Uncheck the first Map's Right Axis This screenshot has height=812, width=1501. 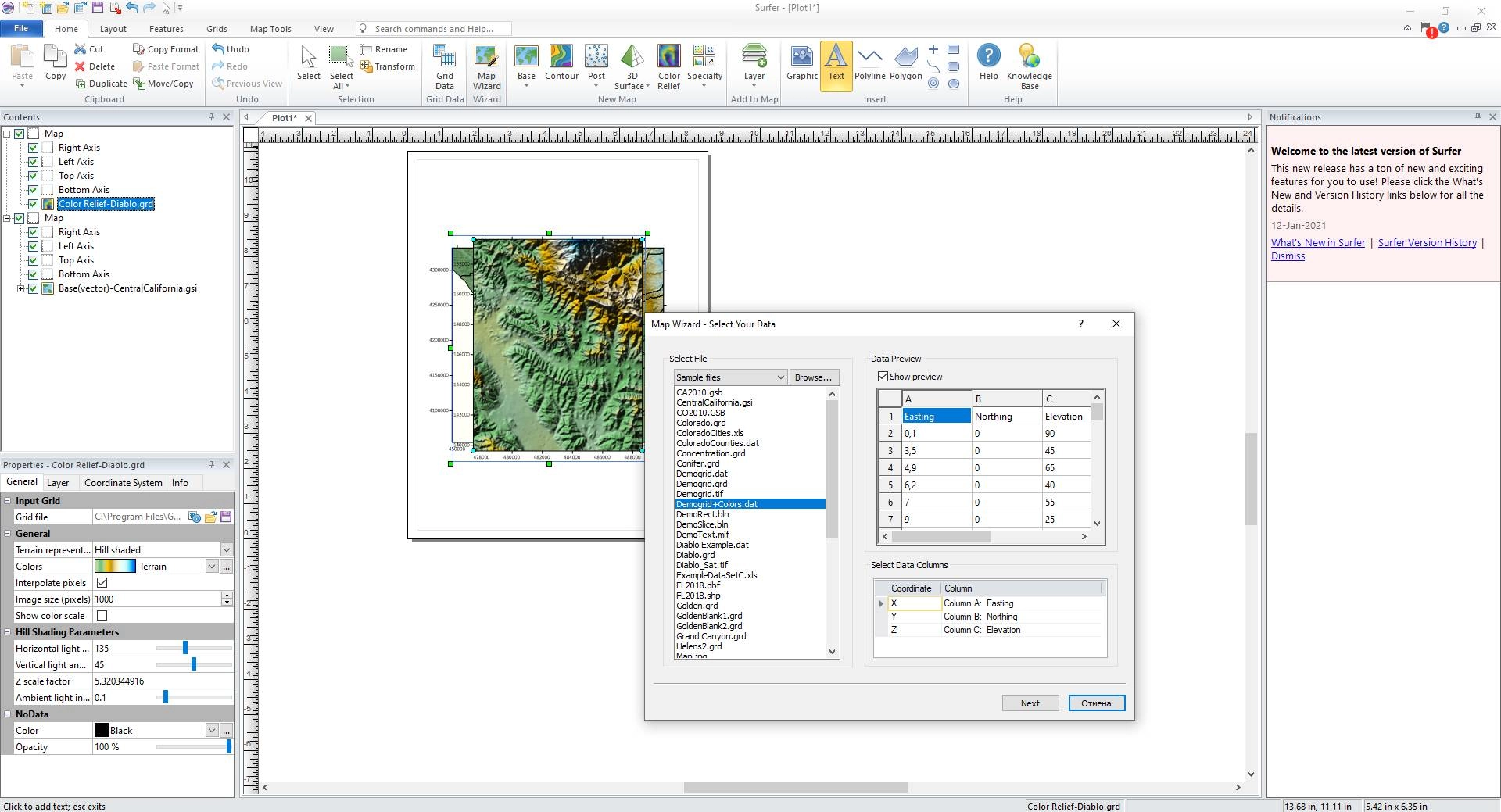coord(33,148)
